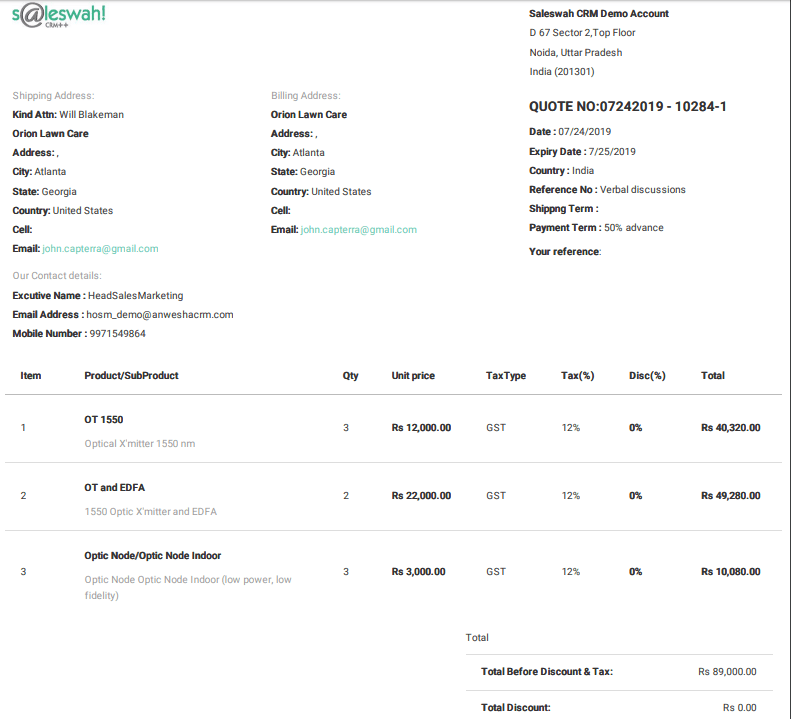The image size is (791, 719).
Task: Select the quote number heading
Action: (x=628, y=106)
